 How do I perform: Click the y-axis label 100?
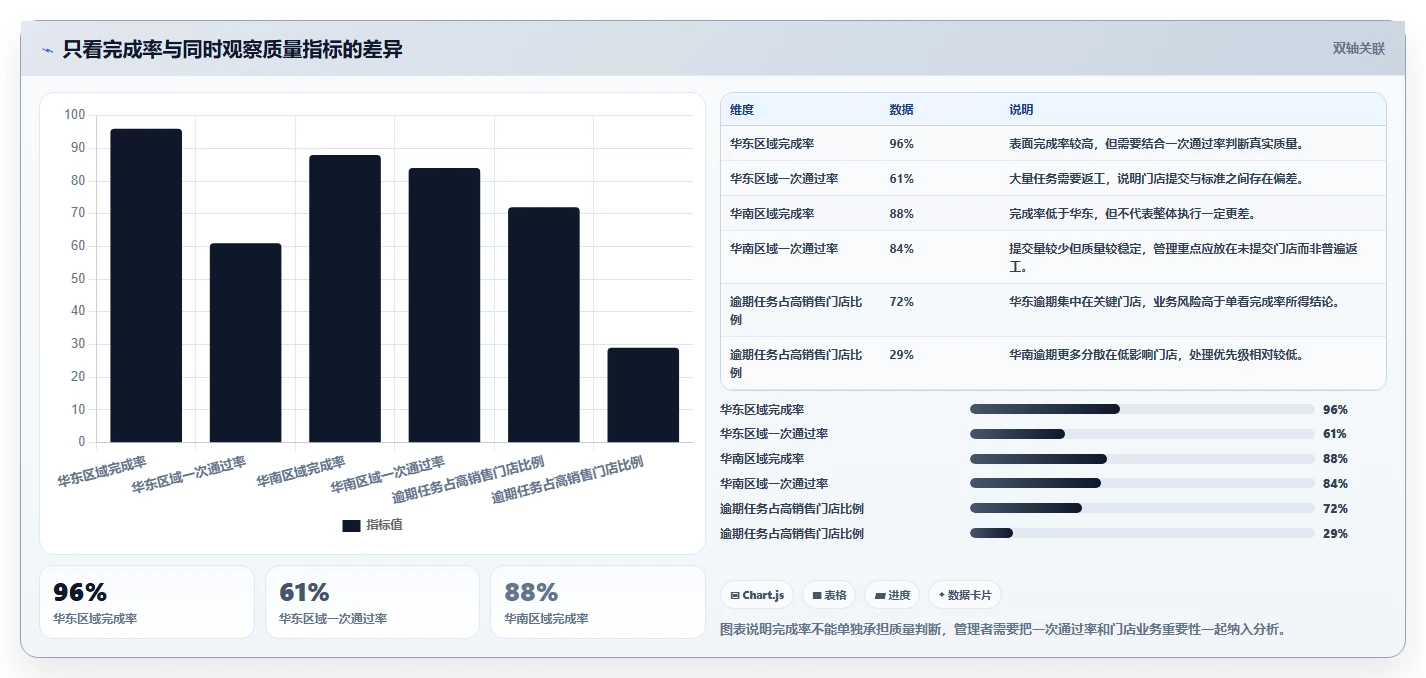click(74, 115)
